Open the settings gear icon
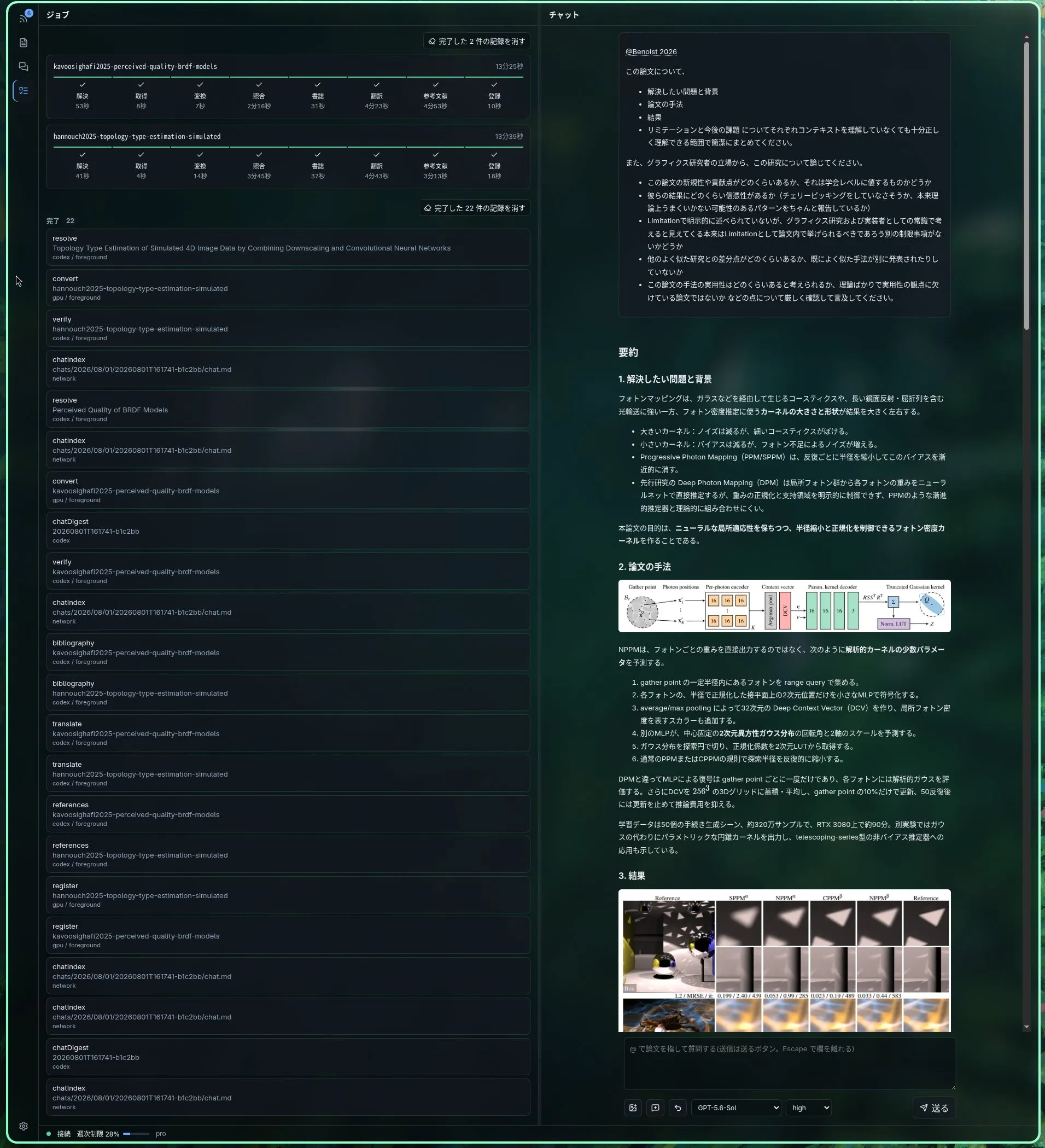This screenshot has height=1148, width=1045. 24,1126
